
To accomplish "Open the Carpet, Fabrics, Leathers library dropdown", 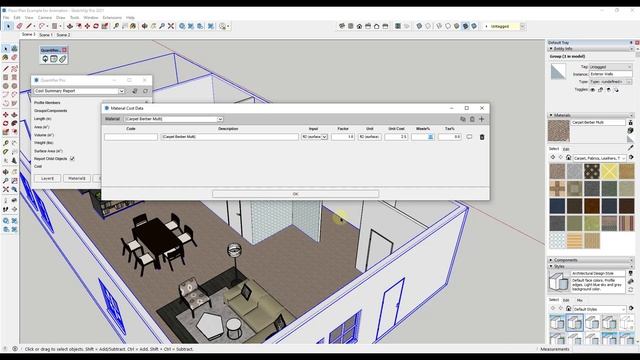I will click(600, 158).
